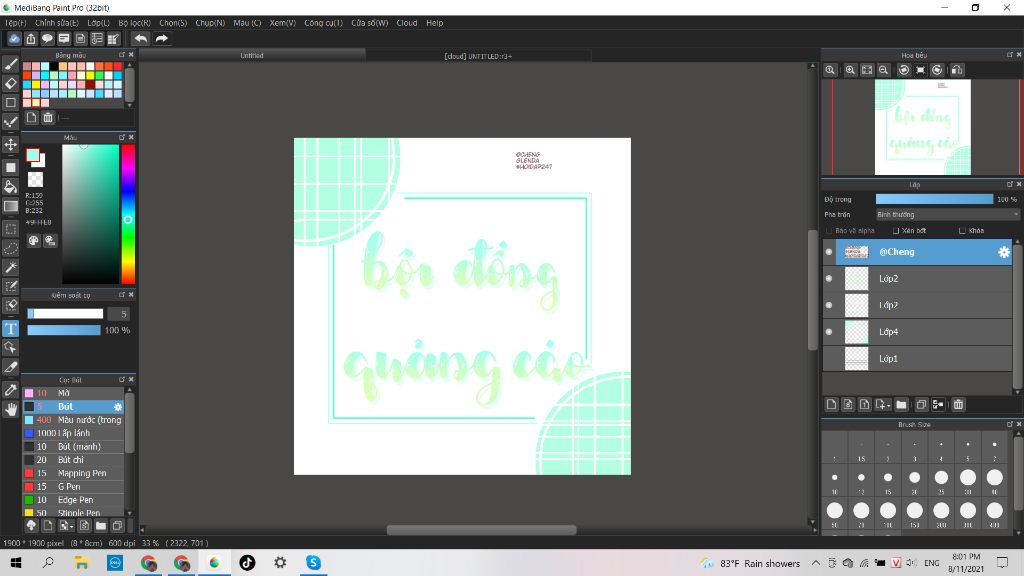Viewport: 1024px width, 576px height.
Task: Duplicate the layer with the copy icon
Action: click(921, 404)
